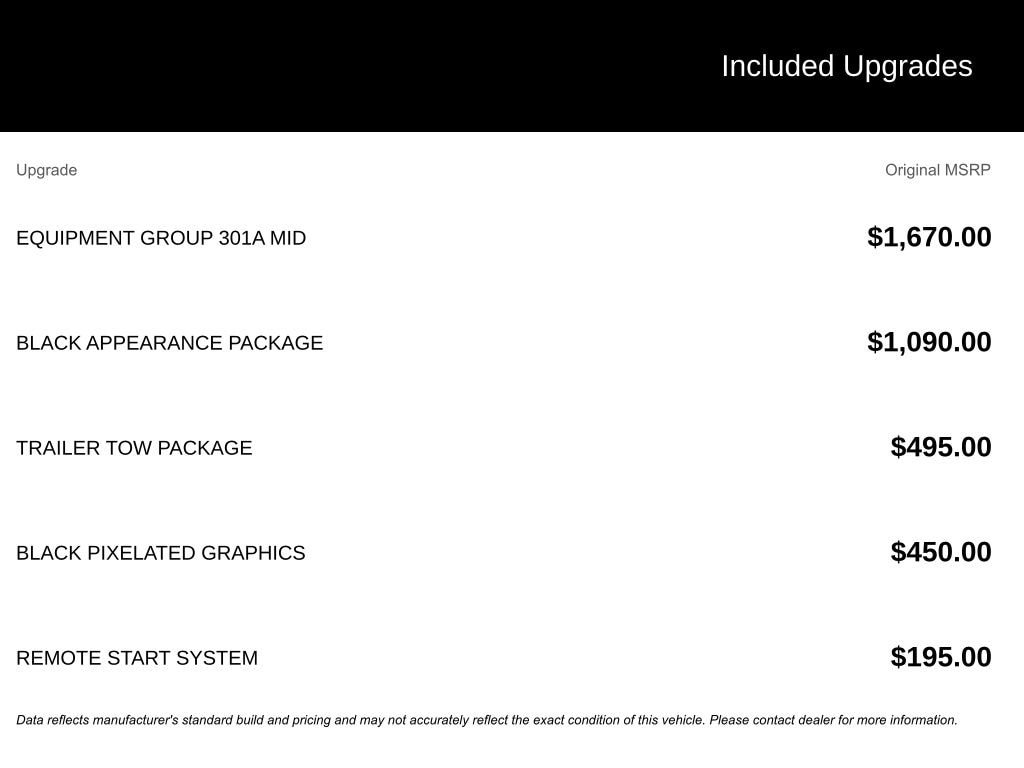Click the word 'Upgrades' in the banner title
The height and width of the screenshot is (768, 1024).
(x=907, y=66)
